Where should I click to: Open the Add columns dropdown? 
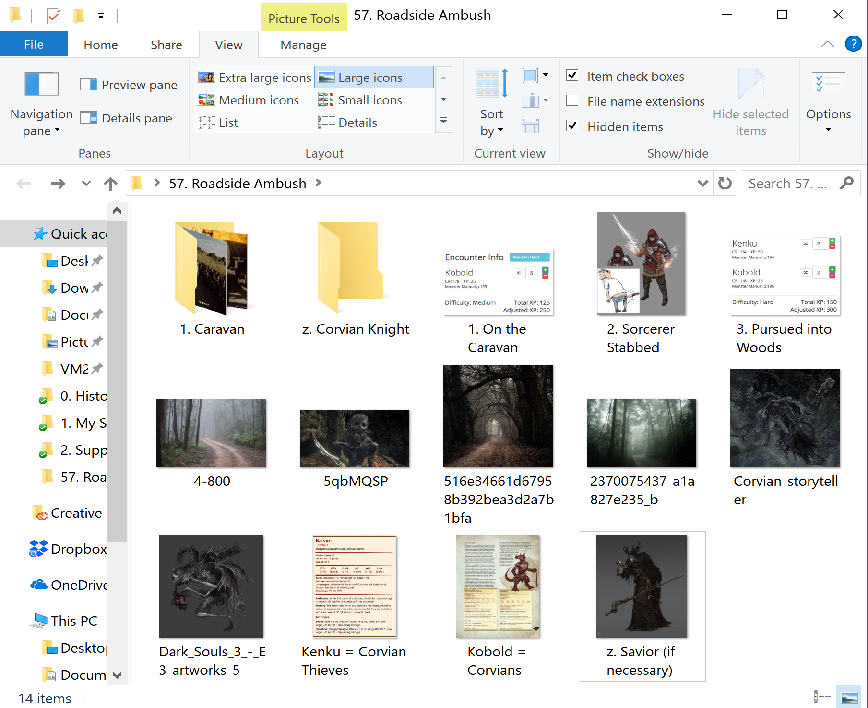(535, 101)
